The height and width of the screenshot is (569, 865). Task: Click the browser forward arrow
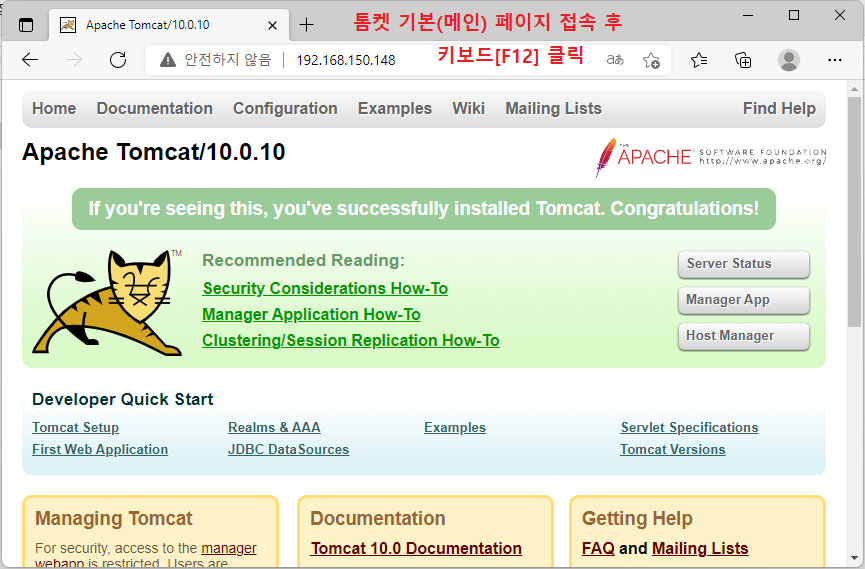tap(73, 60)
